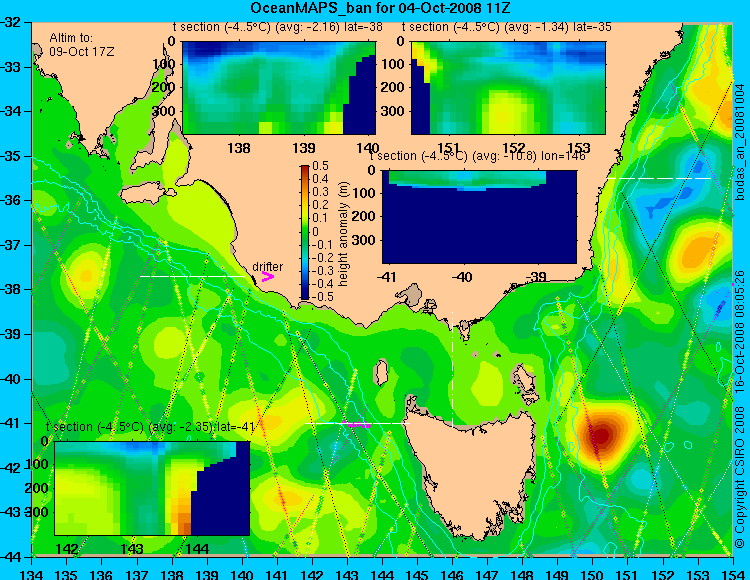Click the dashed white section line at longitude 146
The image size is (750, 580).
(x=452, y=369)
